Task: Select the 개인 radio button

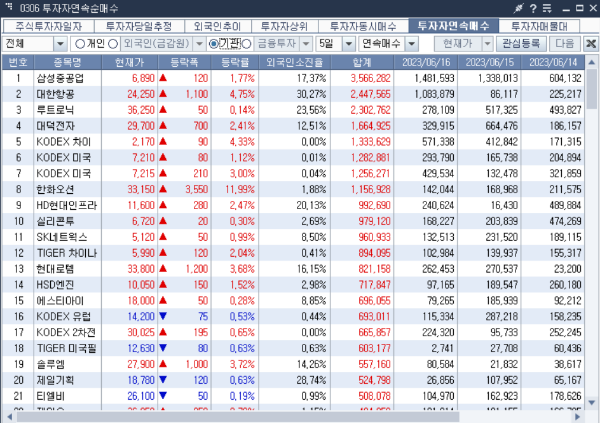Action: pos(80,44)
